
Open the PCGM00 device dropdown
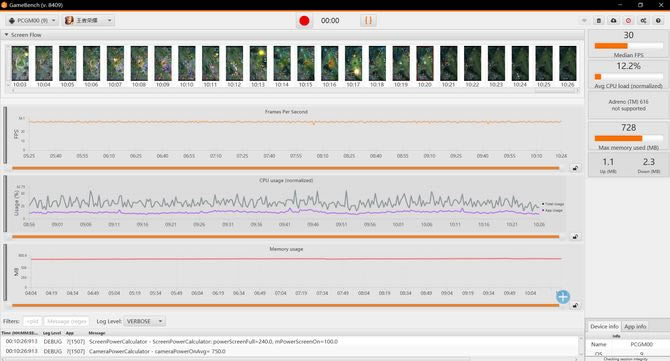click(x=32, y=21)
